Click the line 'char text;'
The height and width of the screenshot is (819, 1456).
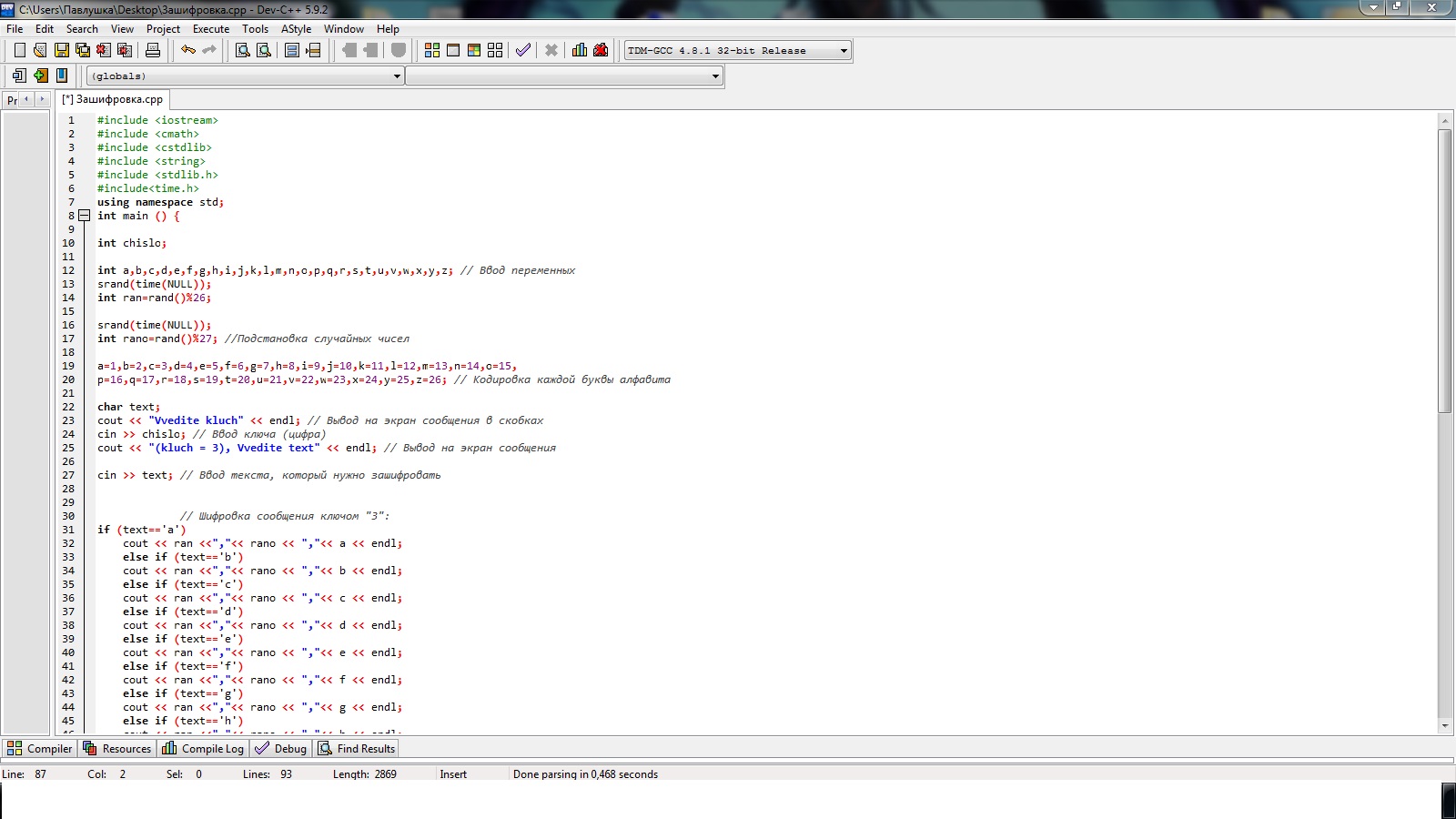pos(128,407)
